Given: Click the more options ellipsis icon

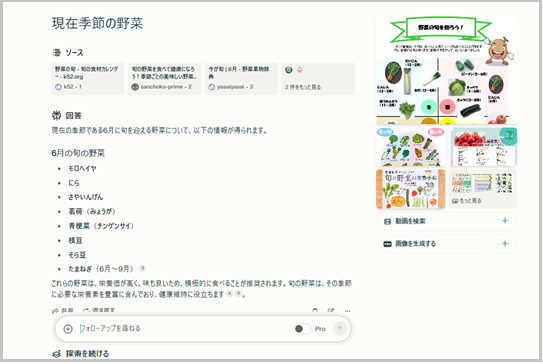Looking at the screenshot, I should tap(347, 311).
